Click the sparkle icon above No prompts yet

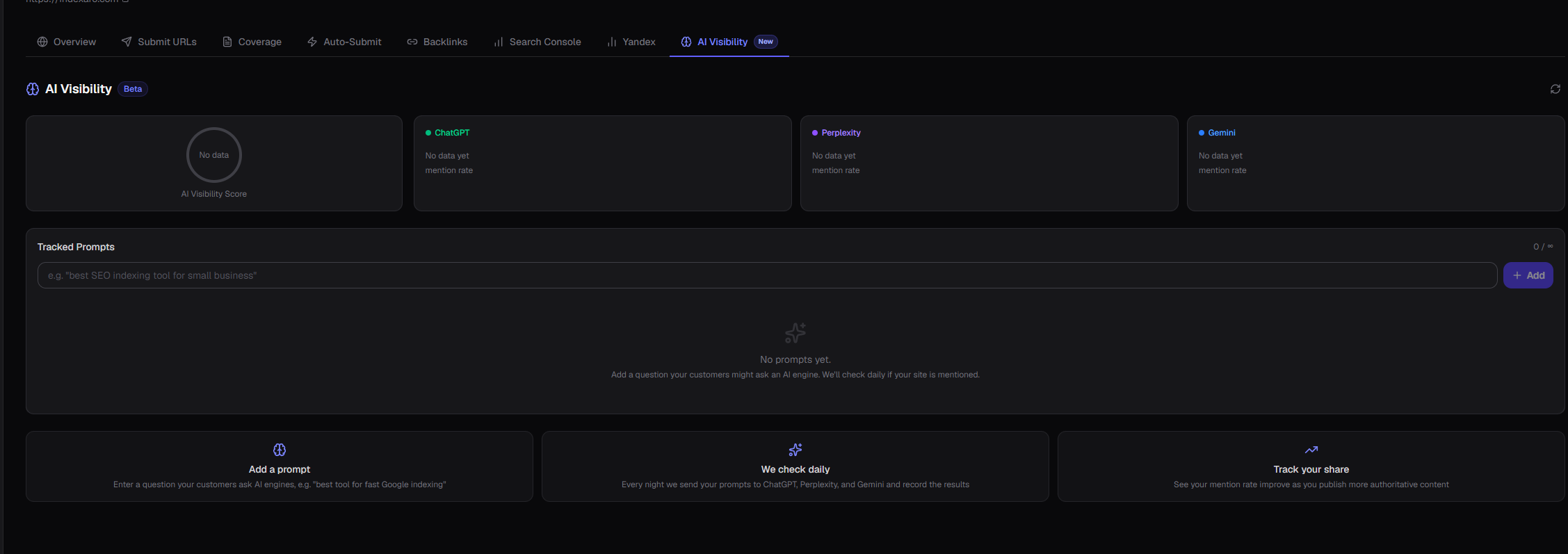(795, 333)
